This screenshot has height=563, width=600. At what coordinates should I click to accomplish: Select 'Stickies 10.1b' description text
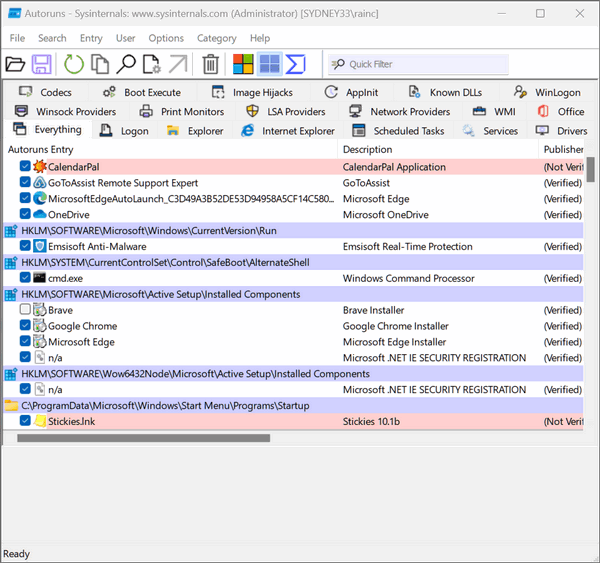pyautogui.click(x=371, y=421)
